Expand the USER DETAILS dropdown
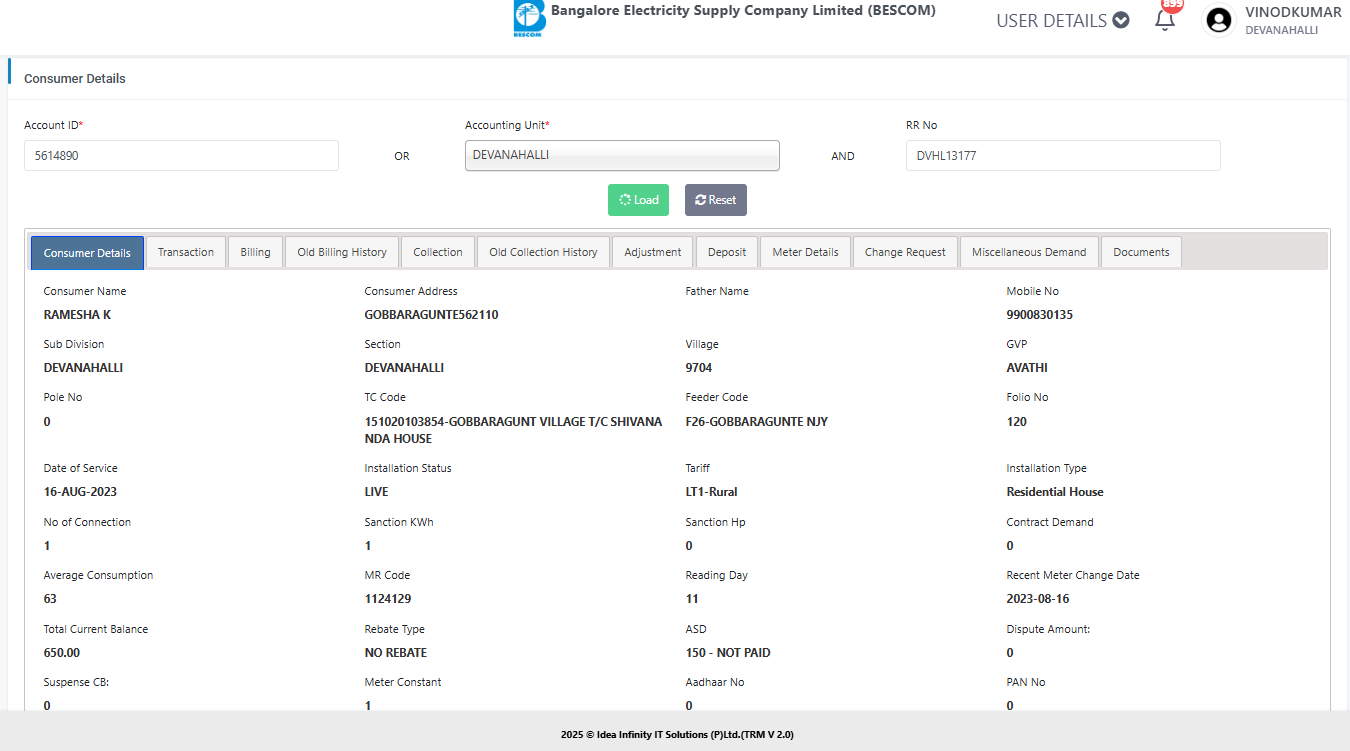Image resolution: width=1350 pixels, height=751 pixels. coord(1062,20)
